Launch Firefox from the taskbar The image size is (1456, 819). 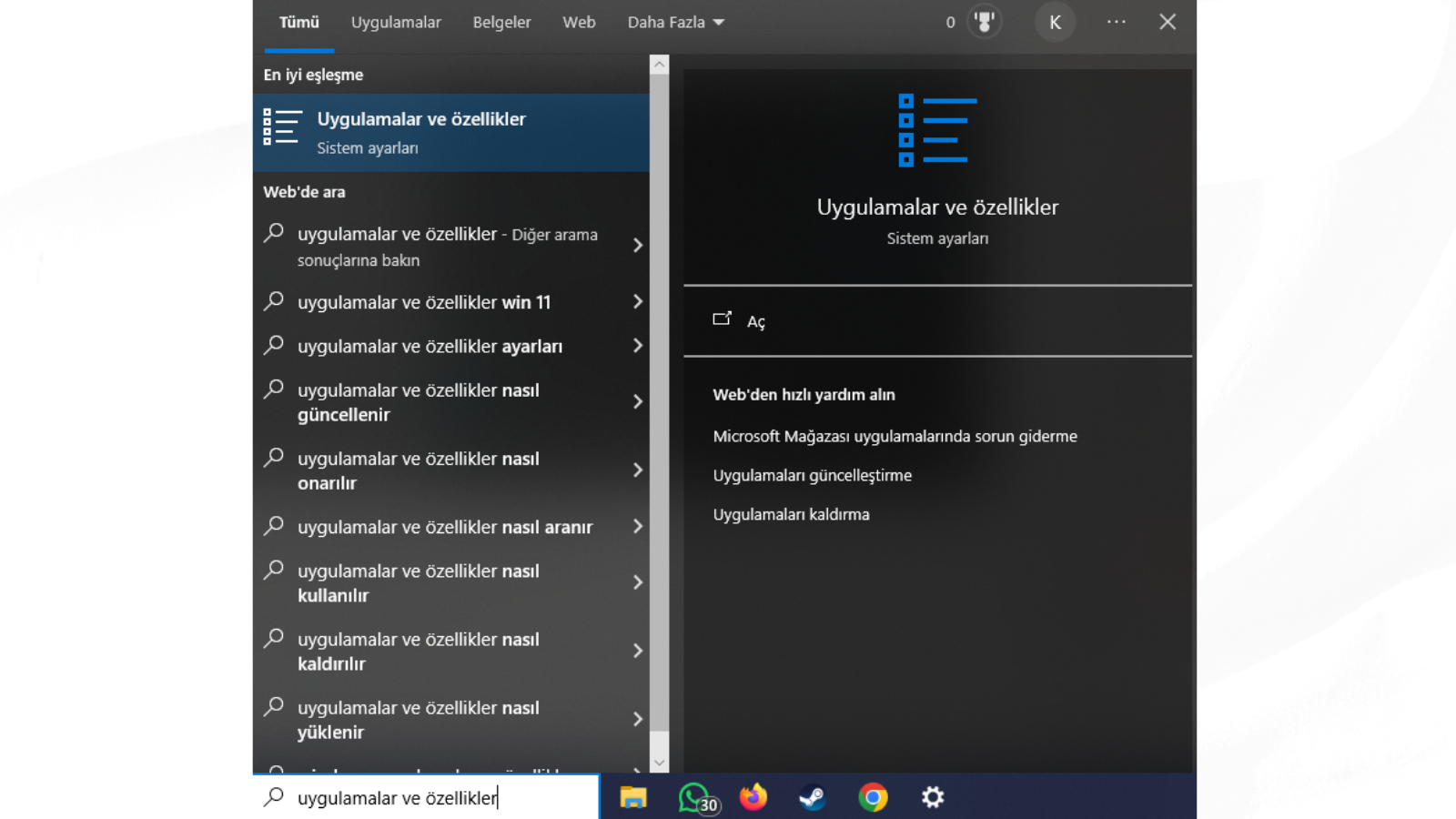(x=753, y=798)
